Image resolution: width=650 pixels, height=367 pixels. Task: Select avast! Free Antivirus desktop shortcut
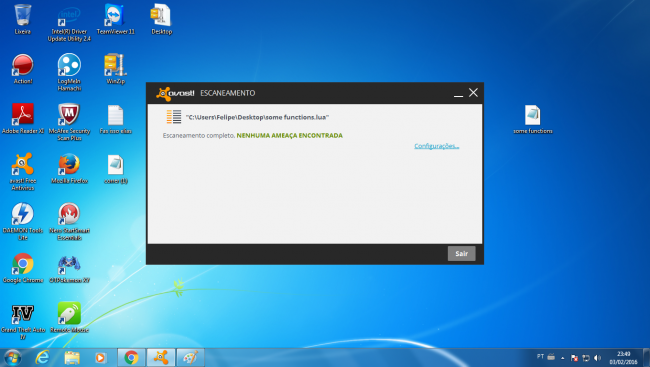click(23, 172)
